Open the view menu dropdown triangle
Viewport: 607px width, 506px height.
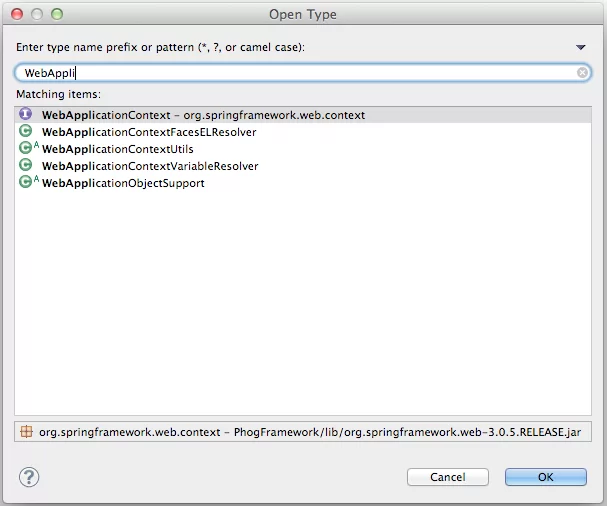pyautogui.click(x=580, y=47)
